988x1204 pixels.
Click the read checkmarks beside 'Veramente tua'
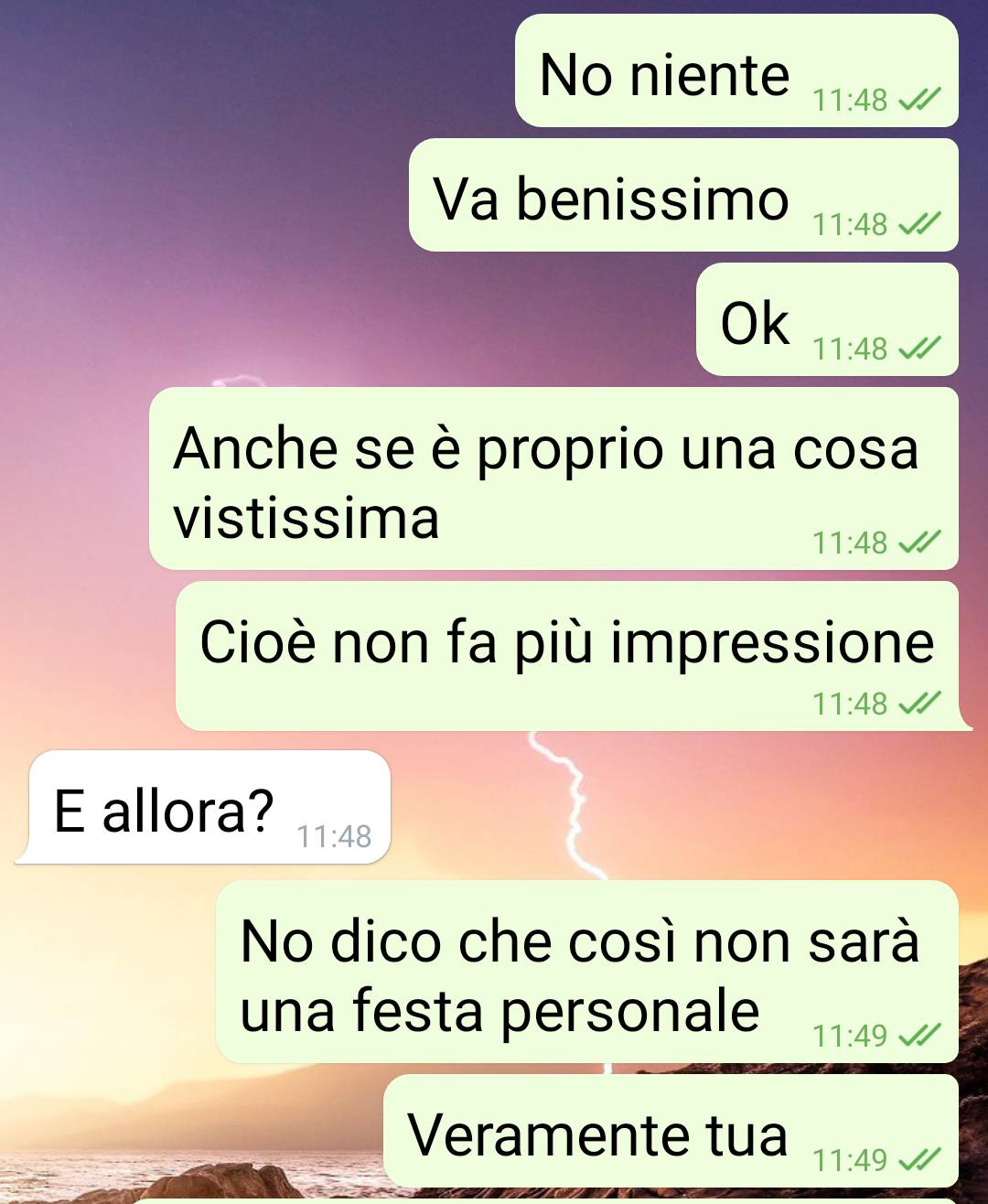[x=918, y=1159]
